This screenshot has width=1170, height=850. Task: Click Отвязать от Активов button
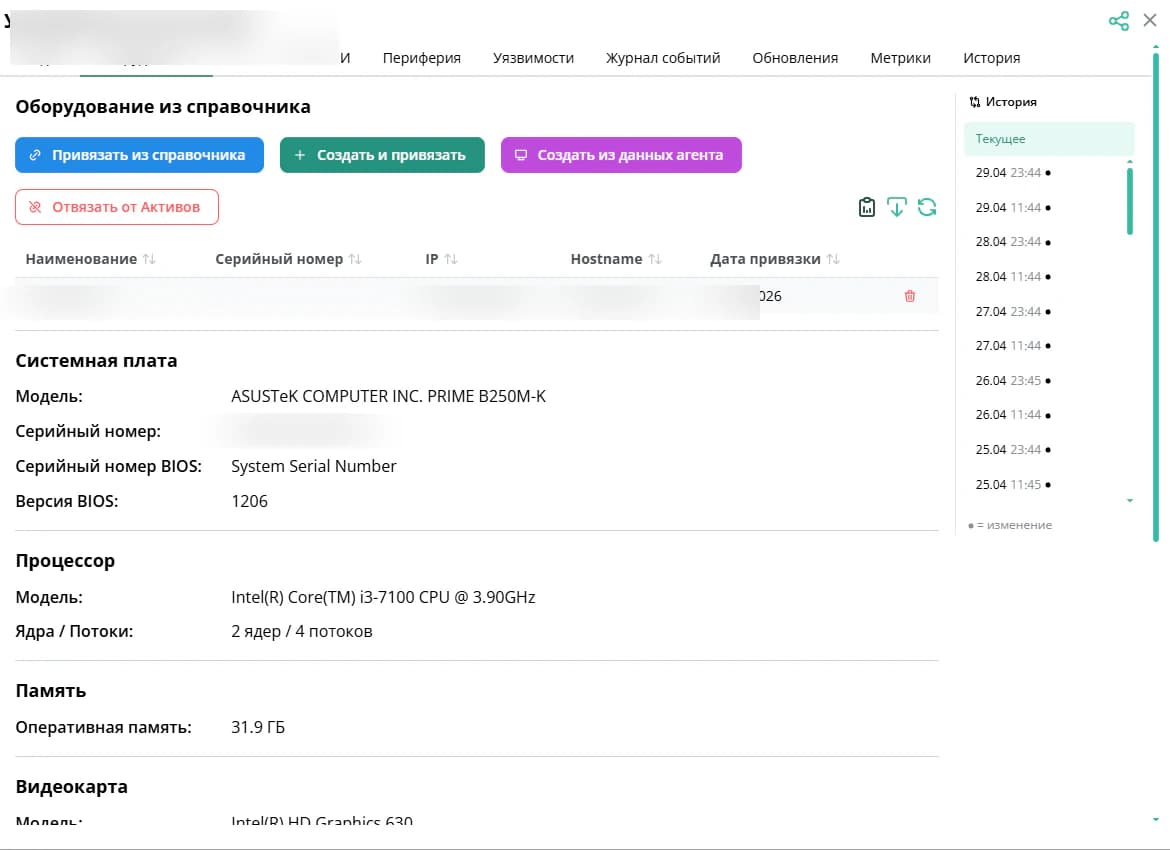tap(117, 207)
